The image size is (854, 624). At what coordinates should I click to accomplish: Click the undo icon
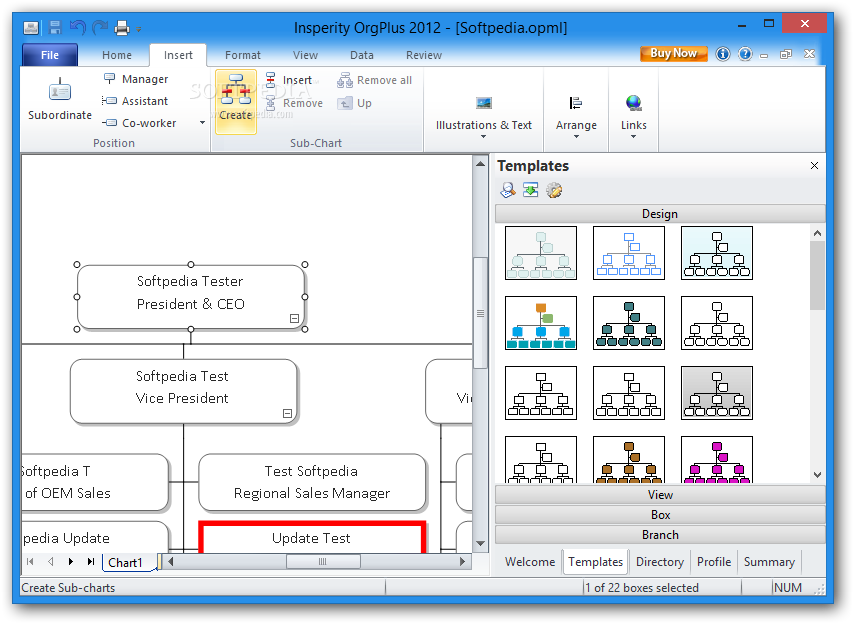click(x=78, y=27)
